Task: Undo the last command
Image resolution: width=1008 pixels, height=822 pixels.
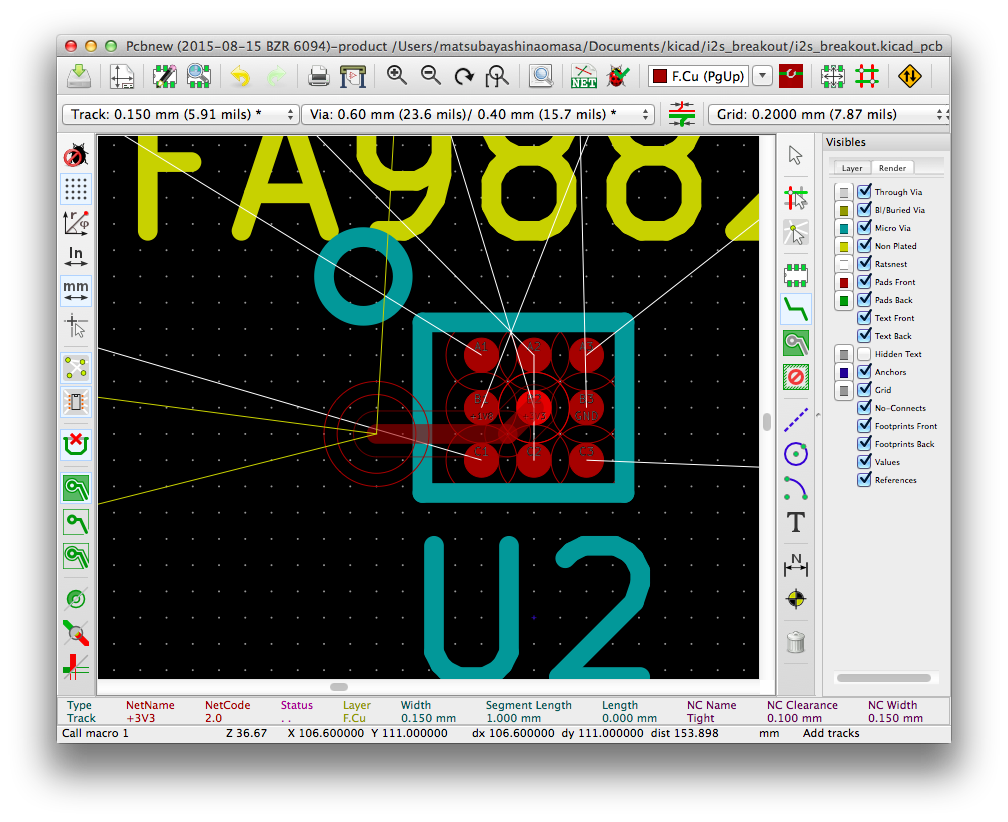Action: (x=240, y=76)
